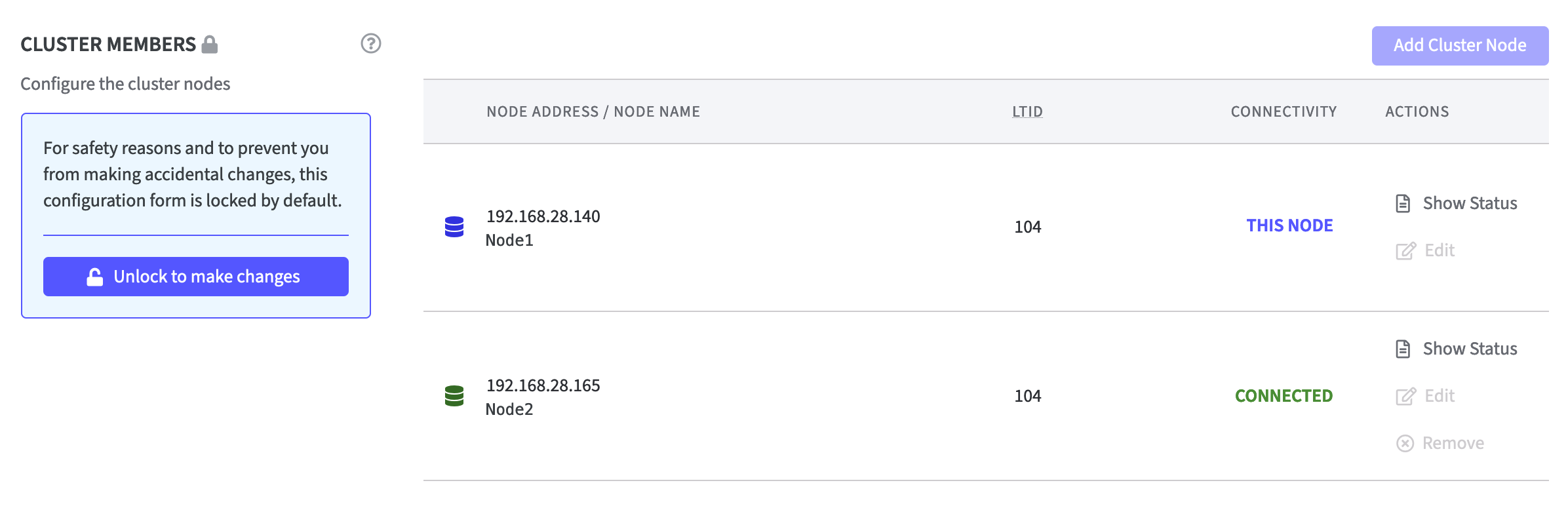Click the THIS NODE connectivity label
1568x506 pixels.
point(1289,225)
